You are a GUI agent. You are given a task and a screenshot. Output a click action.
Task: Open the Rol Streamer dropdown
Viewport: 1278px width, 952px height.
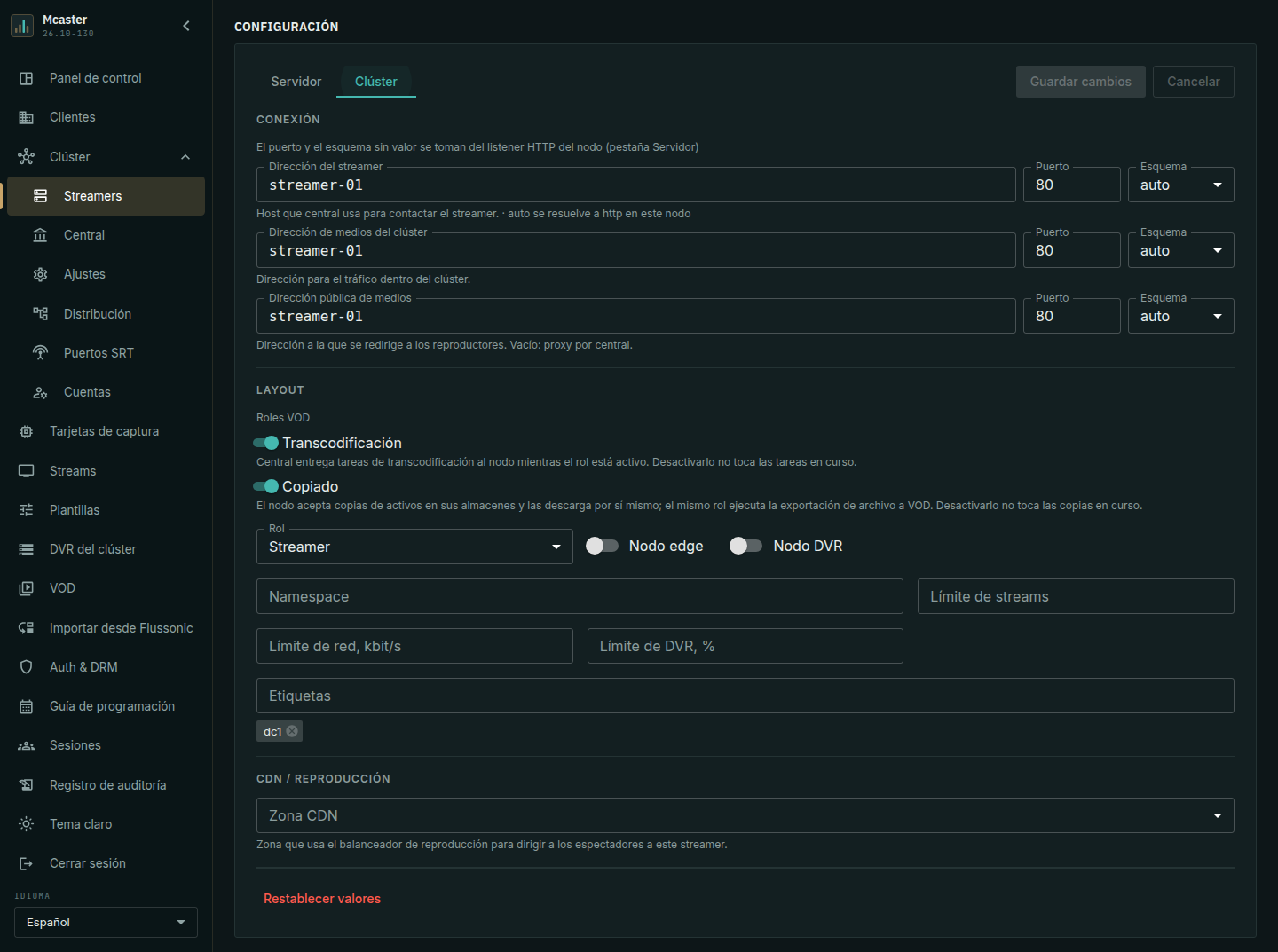(x=414, y=547)
